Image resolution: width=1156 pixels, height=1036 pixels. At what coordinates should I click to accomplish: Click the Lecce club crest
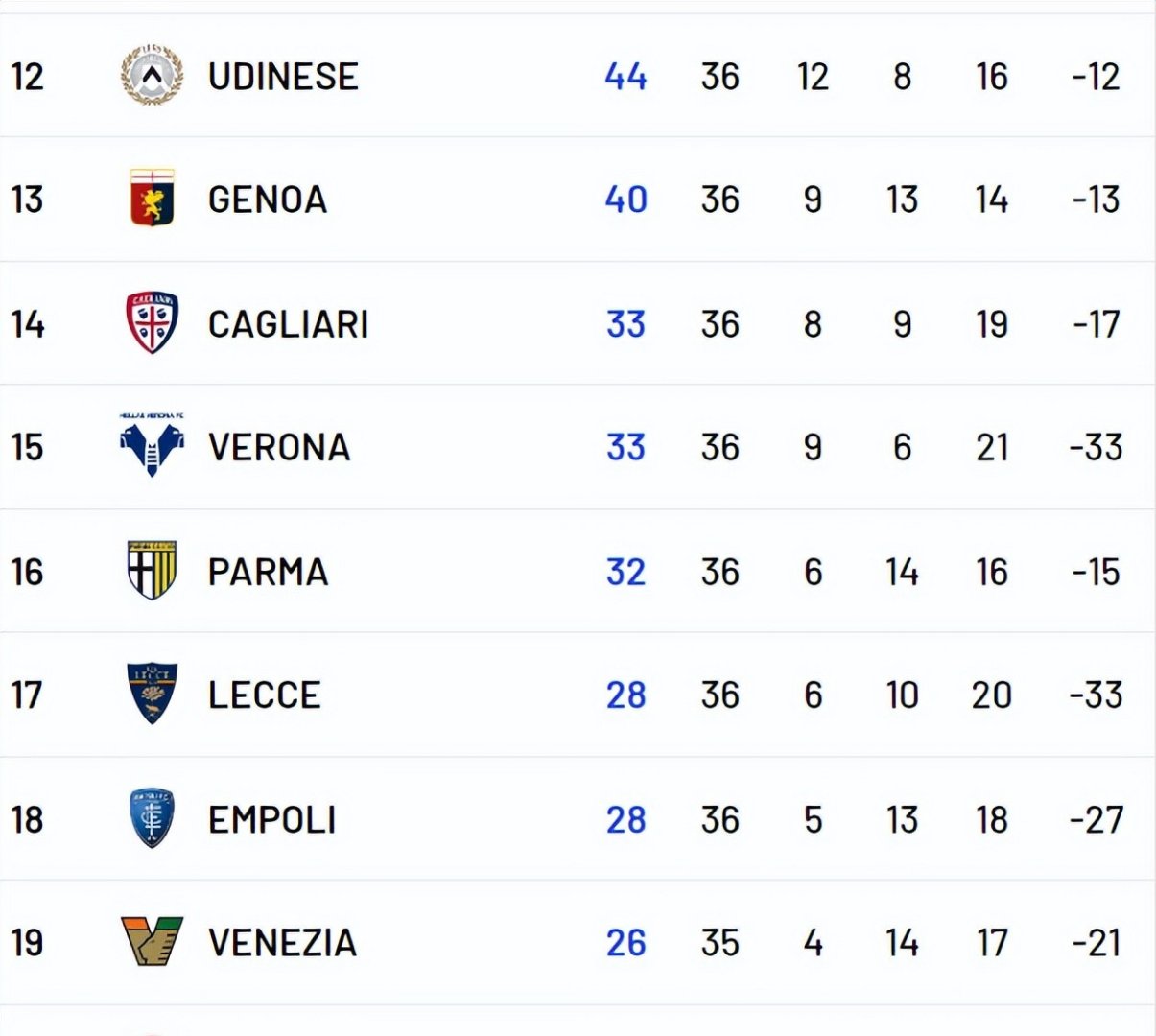coord(152,694)
